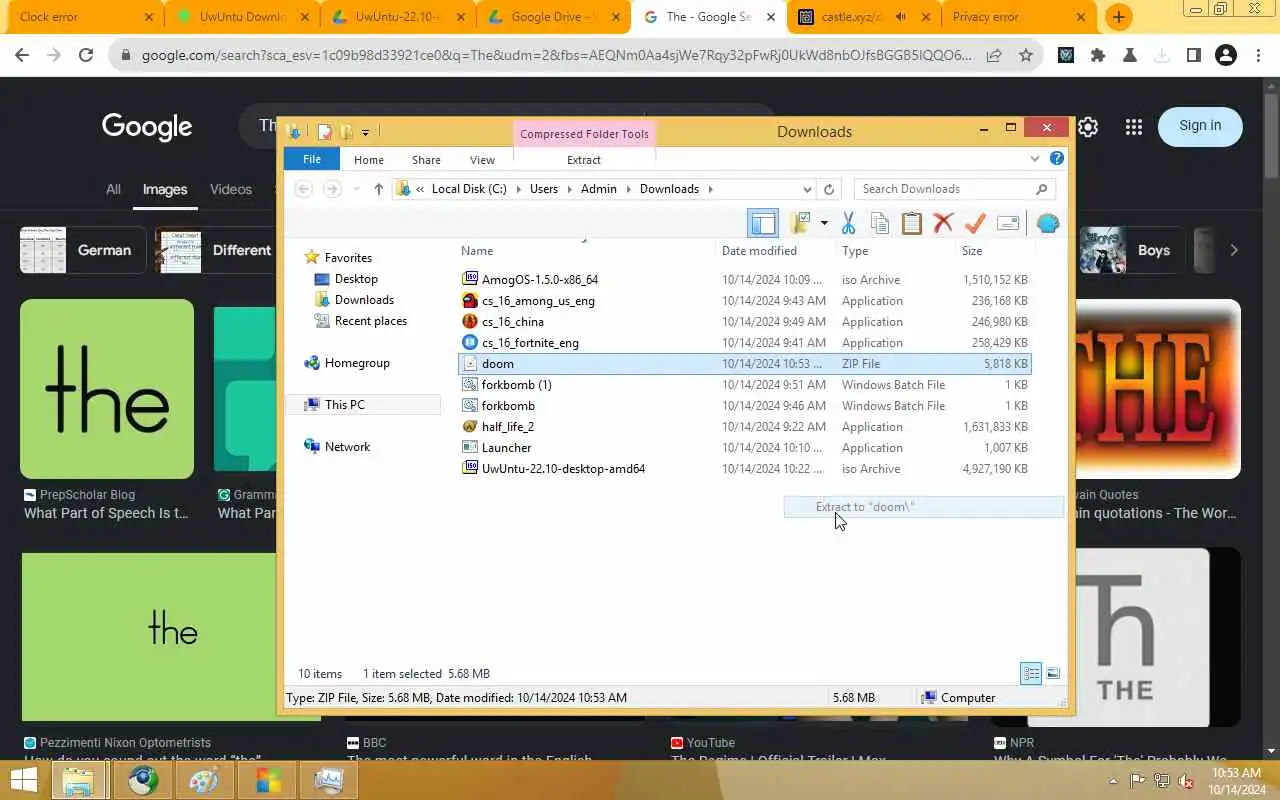The image size is (1280, 800).
Task: Click the New Folder quick access icon in title bar
Action: tap(346, 132)
